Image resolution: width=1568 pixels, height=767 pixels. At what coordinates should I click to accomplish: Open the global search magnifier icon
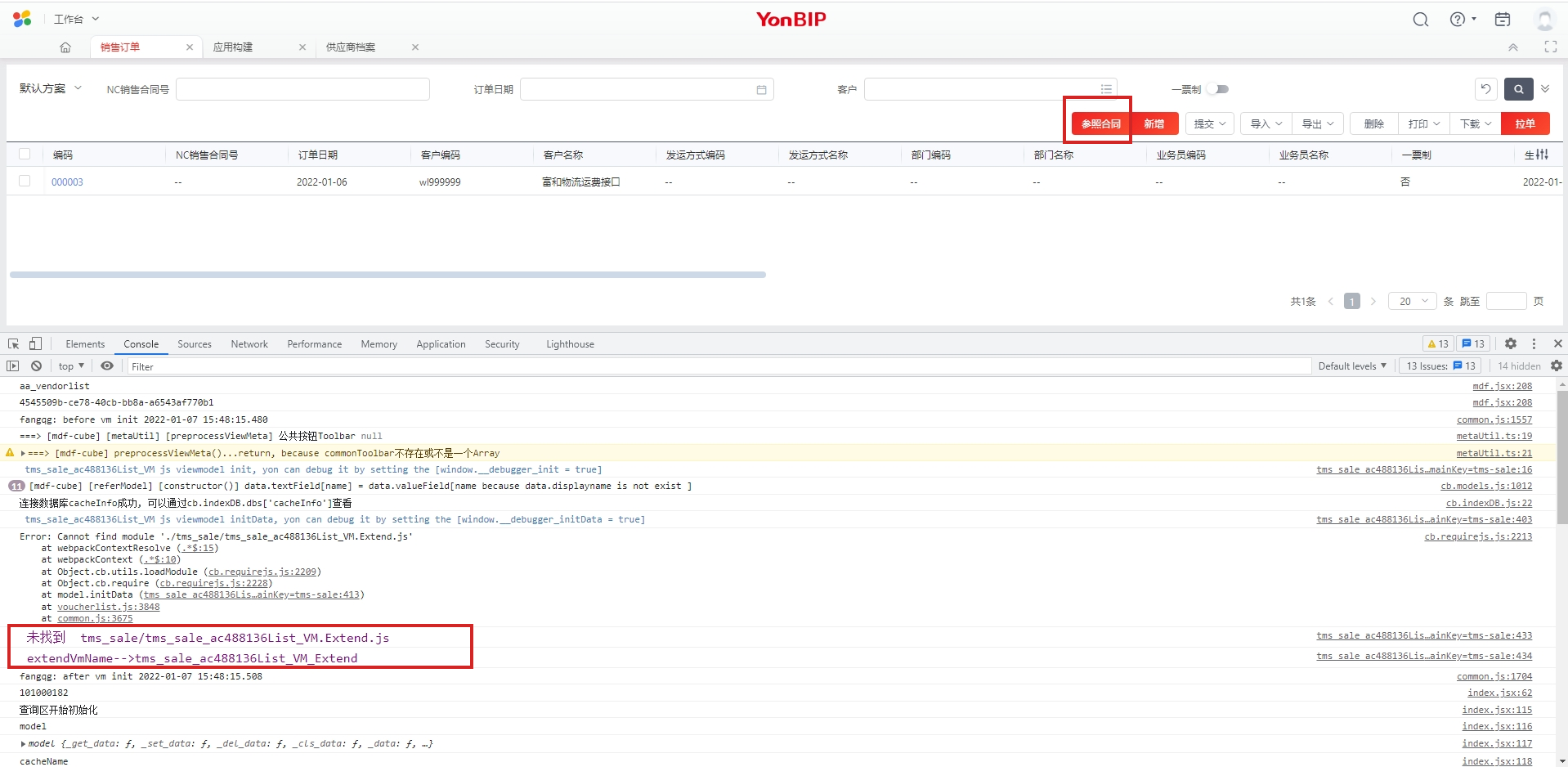tap(1420, 19)
